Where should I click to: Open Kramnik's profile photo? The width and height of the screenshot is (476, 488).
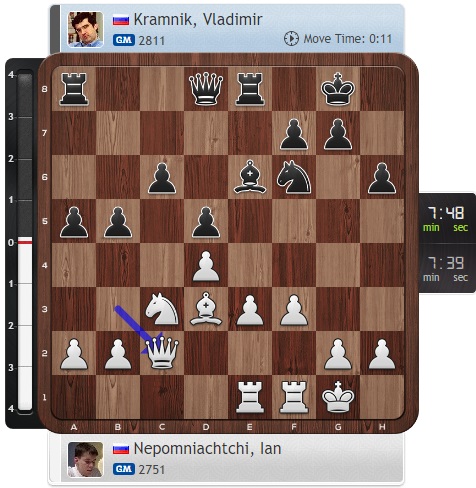(x=85, y=29)
